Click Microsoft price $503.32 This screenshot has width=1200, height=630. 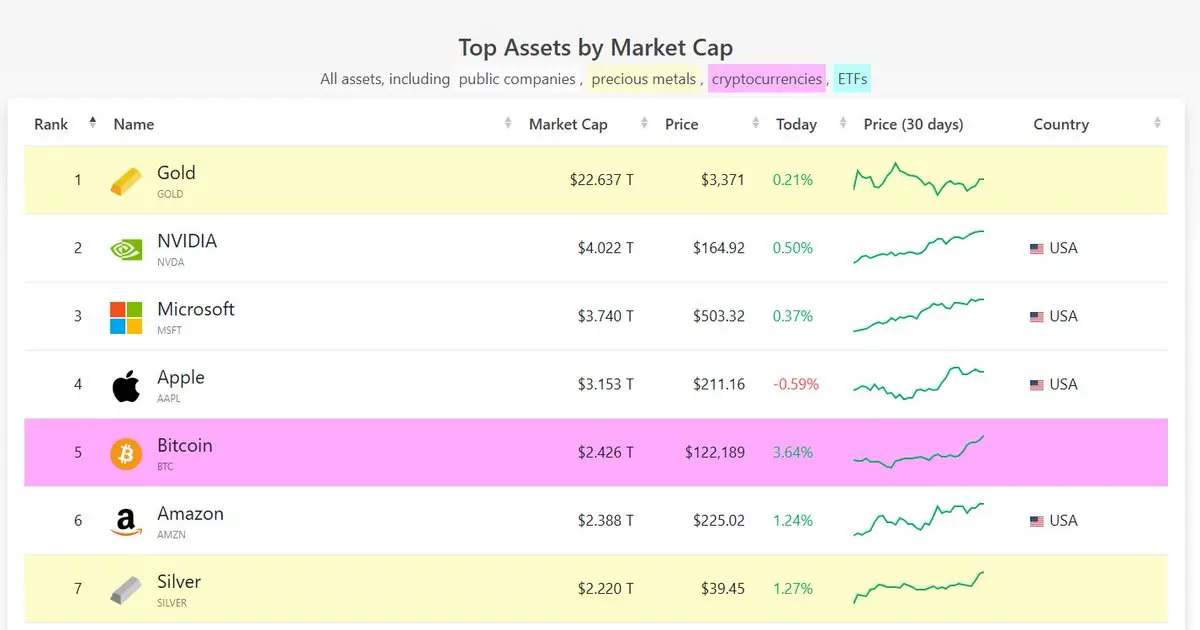coord(719,316)
